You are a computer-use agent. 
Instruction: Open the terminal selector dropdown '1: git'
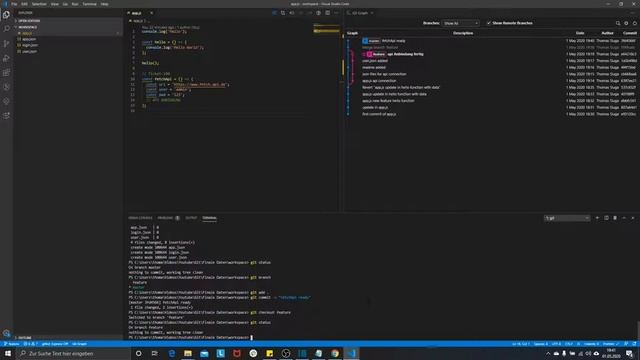[567, 218]
